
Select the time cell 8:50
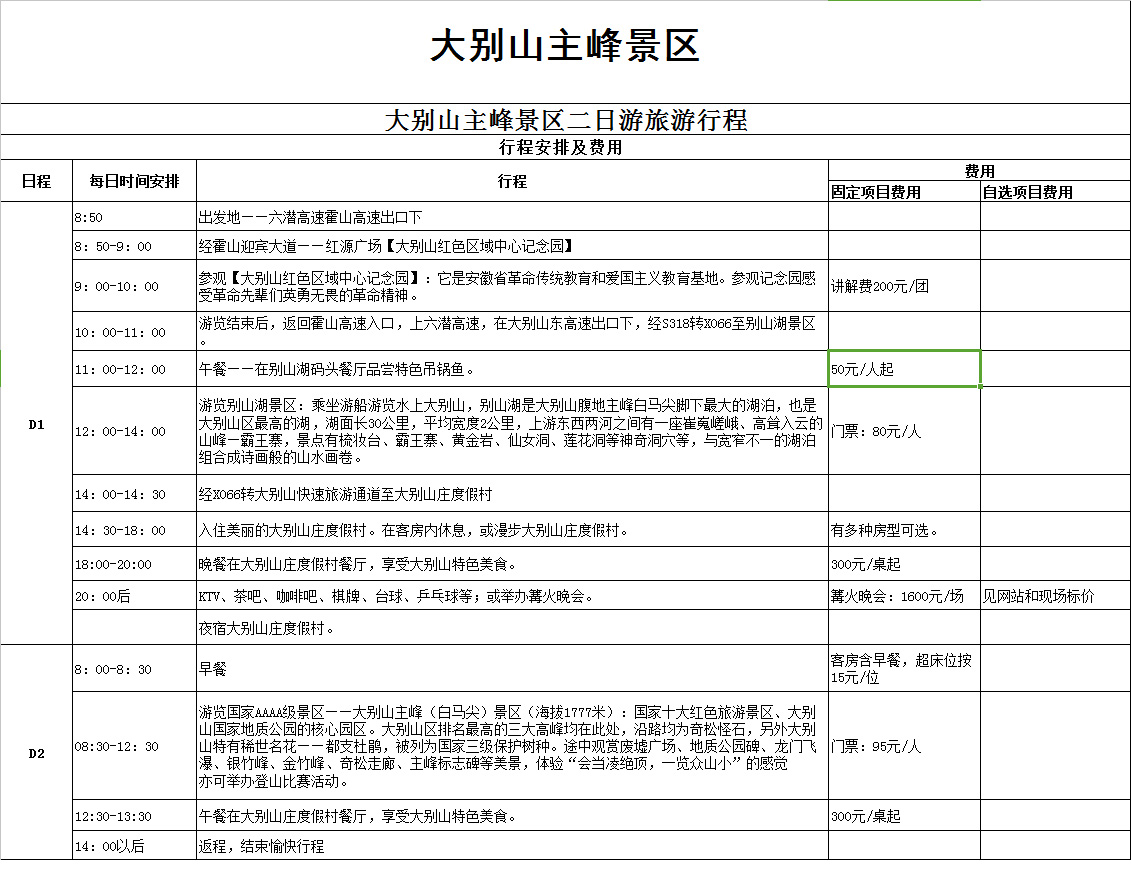[134, 217]
